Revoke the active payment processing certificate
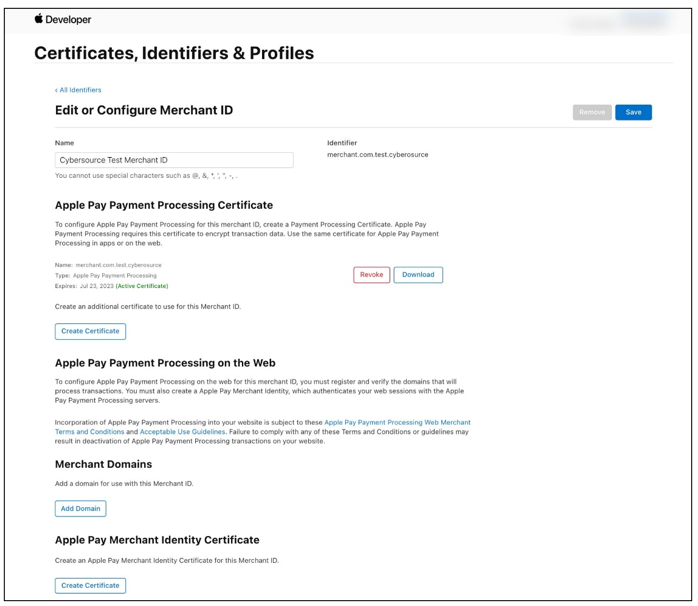The height and width of the screenshot is (606, 698). (371, 275)
